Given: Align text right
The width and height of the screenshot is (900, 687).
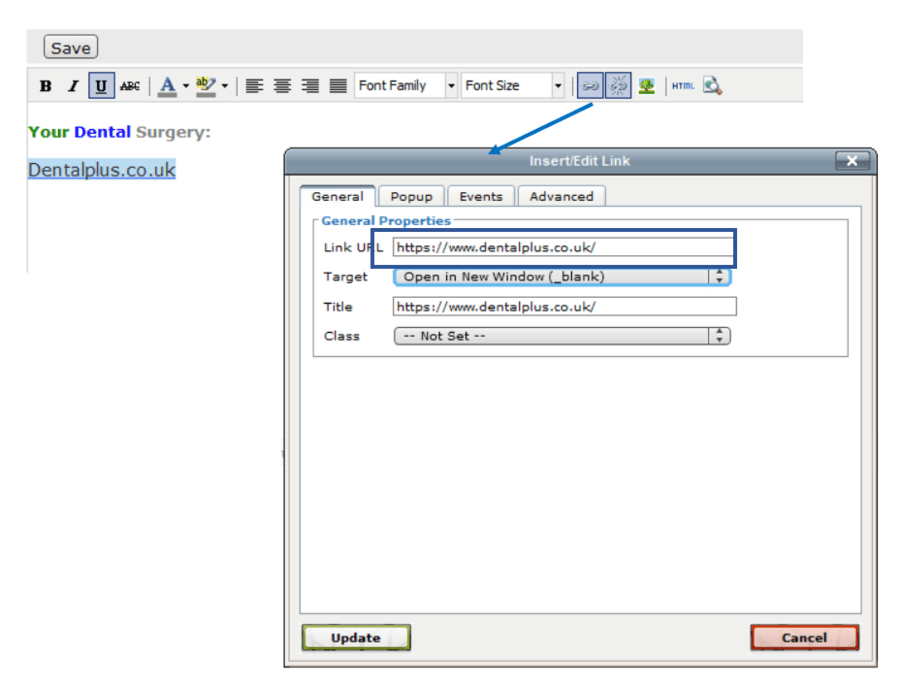Looking at the screenshot, I should click(x=311, y=86).
